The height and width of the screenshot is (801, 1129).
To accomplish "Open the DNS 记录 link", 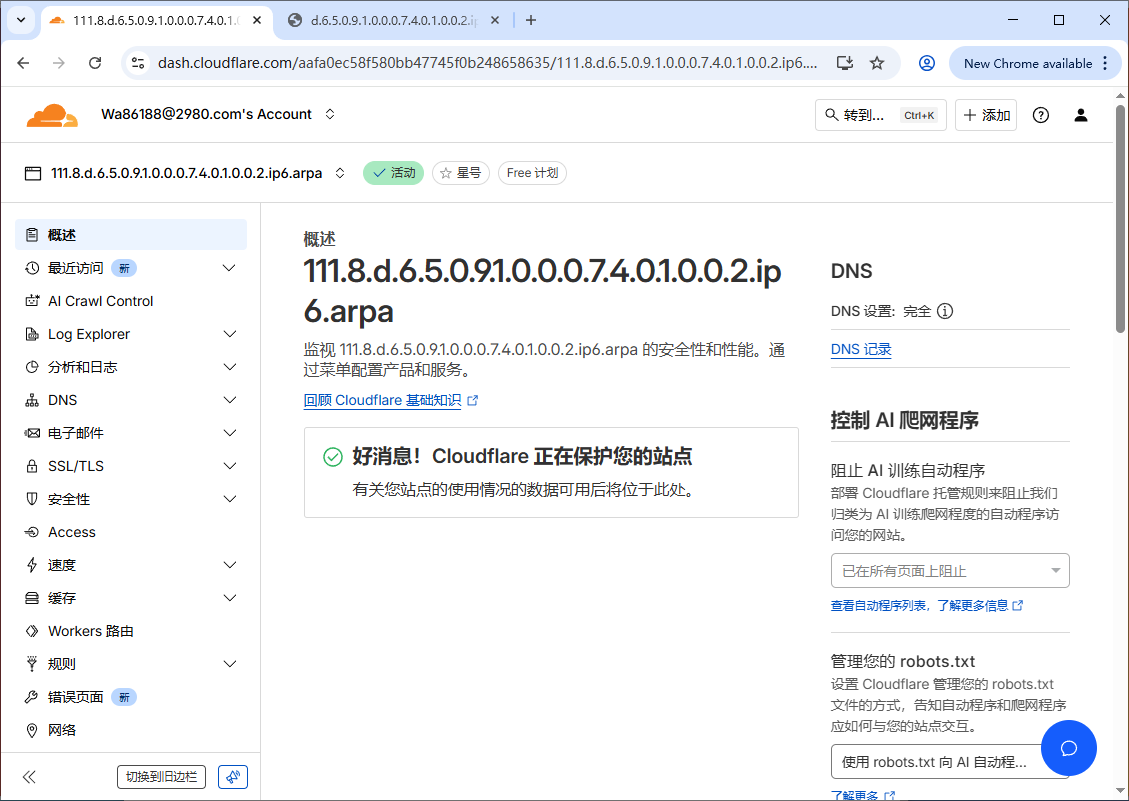I will 861,349.
